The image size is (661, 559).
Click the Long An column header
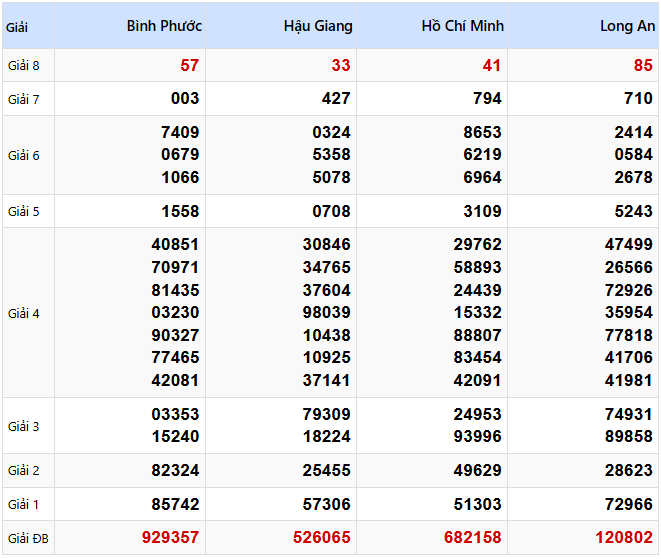coord(627,26)
